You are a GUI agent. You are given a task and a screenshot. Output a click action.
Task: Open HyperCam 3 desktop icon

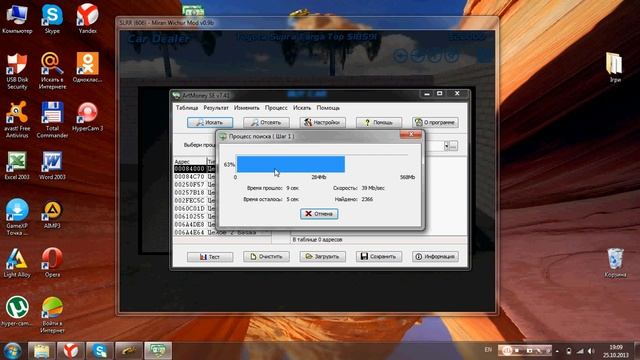click(x=87, y=117)
